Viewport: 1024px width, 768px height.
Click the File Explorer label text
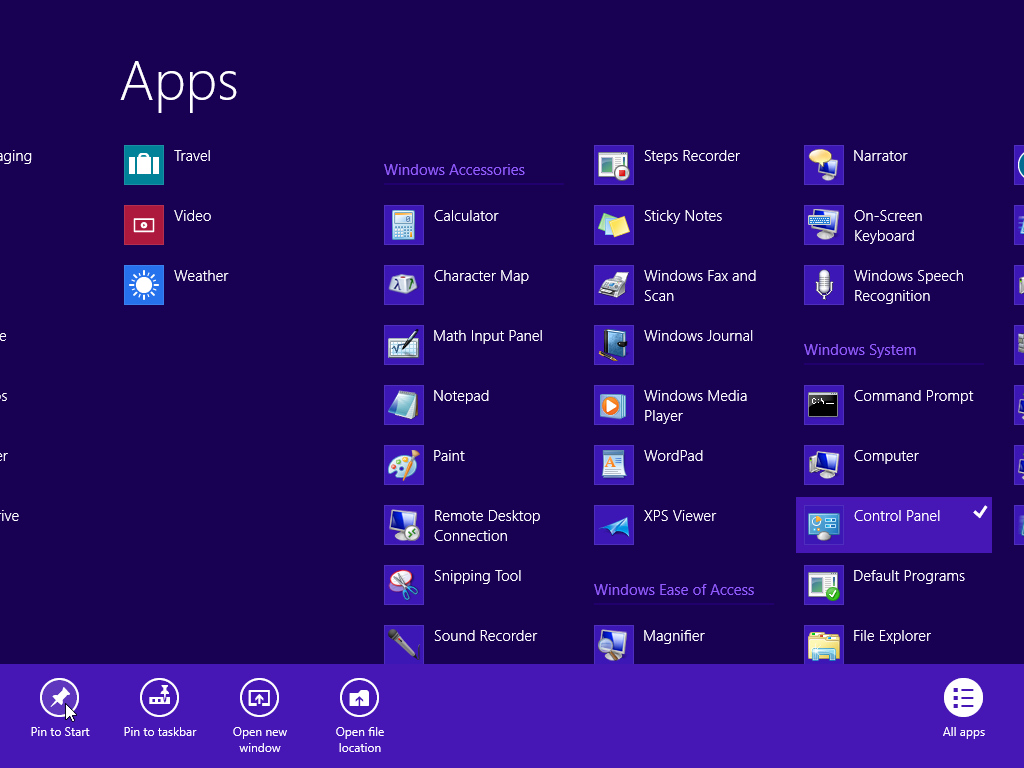tap(892, 636)
